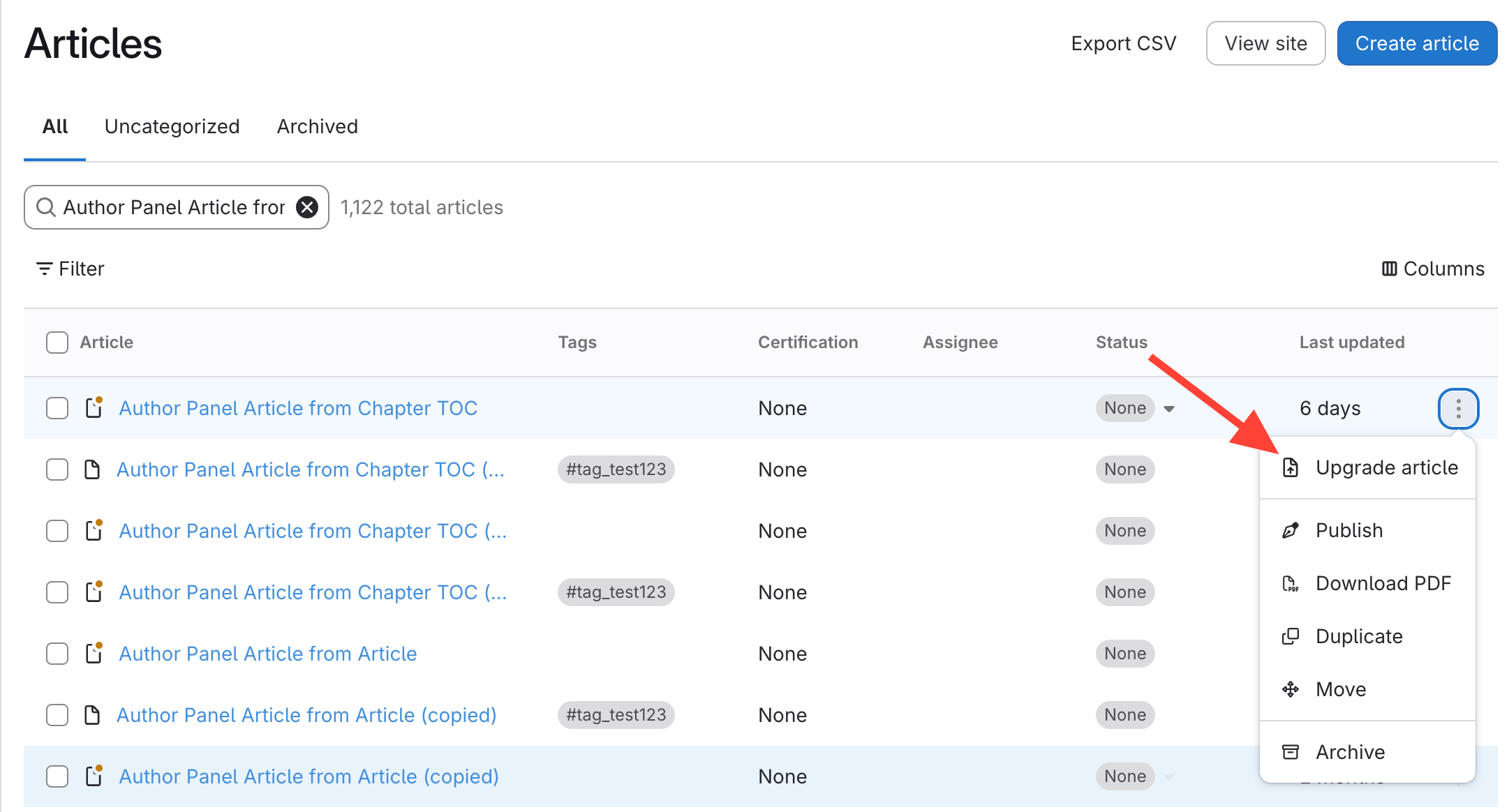Click the Duplicate copy icon
The width and height of the screenshot is (1509, 812).
[1291, 636]
